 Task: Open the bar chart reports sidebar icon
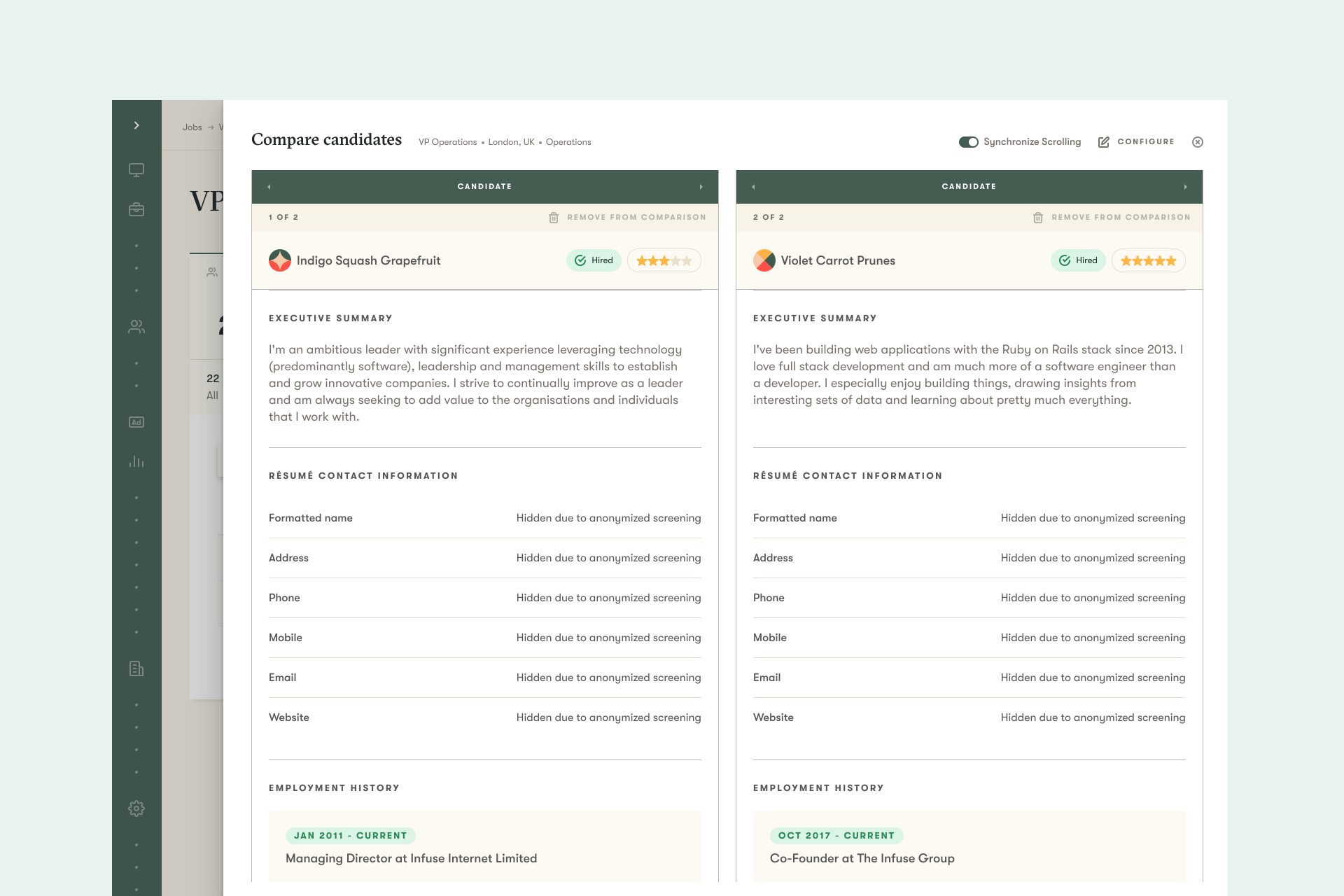point(136,461)
